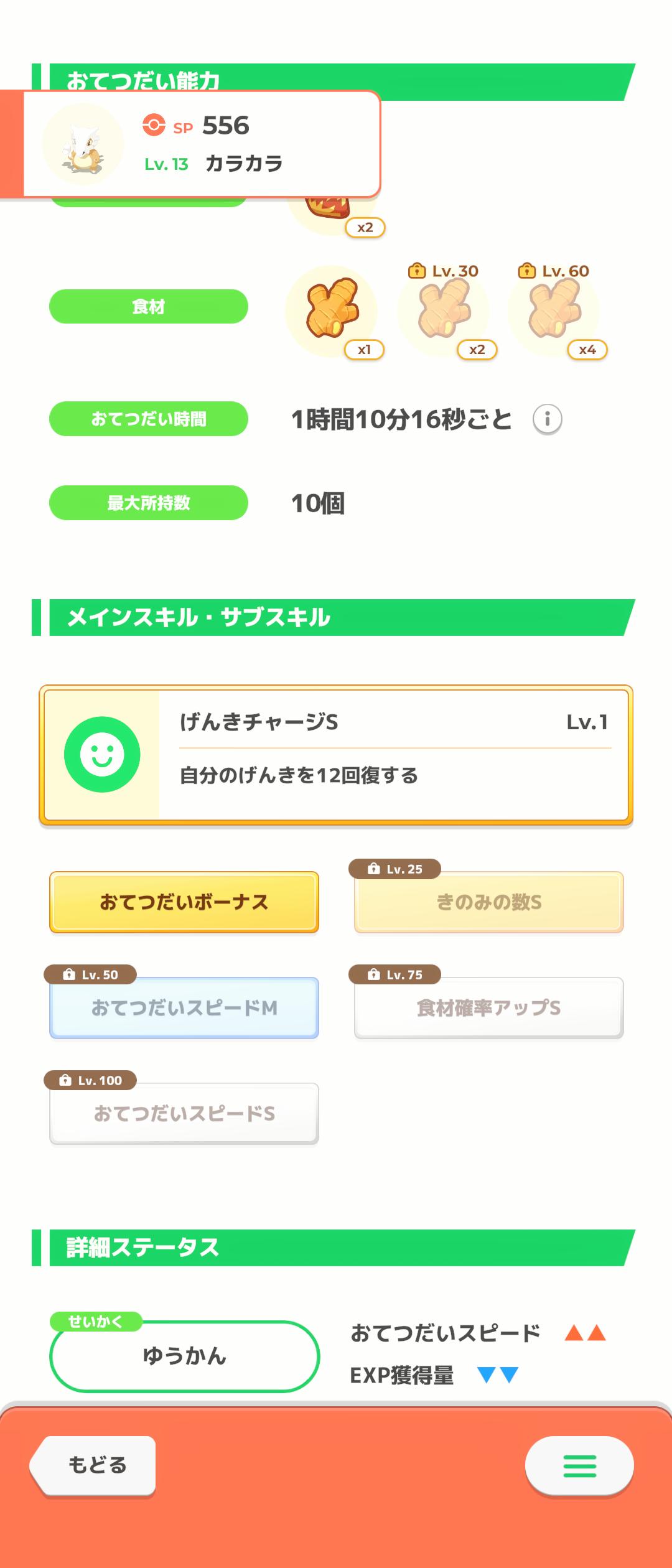The width and height of the screenshot is (672, 1568).
Task: Tap the unlocked ginger ingredient x1 icon
Action: coord(332,310)
